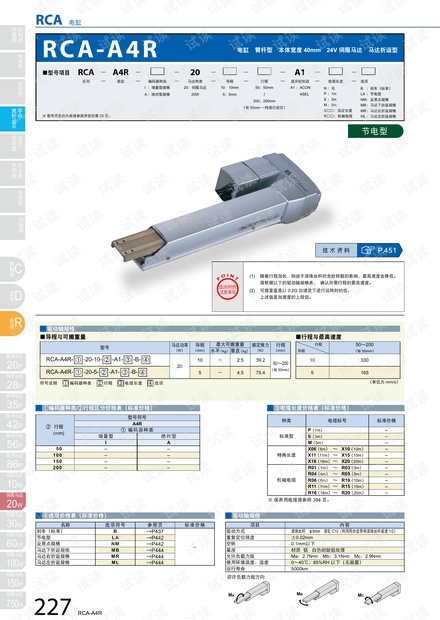Click the RCA header text at page top

click(x=49, y=20)
